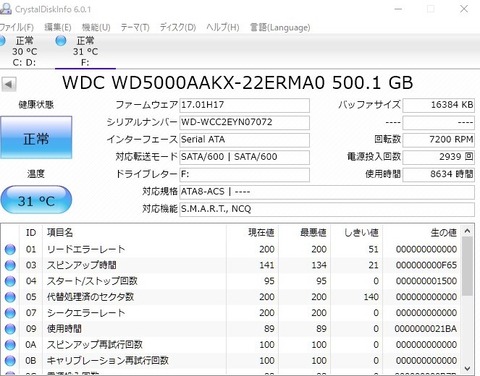Viewport: 480px width, 376px height.
Task: Click the transfer mode field SATA/600 | SATA/600
Action: point(244,157)
